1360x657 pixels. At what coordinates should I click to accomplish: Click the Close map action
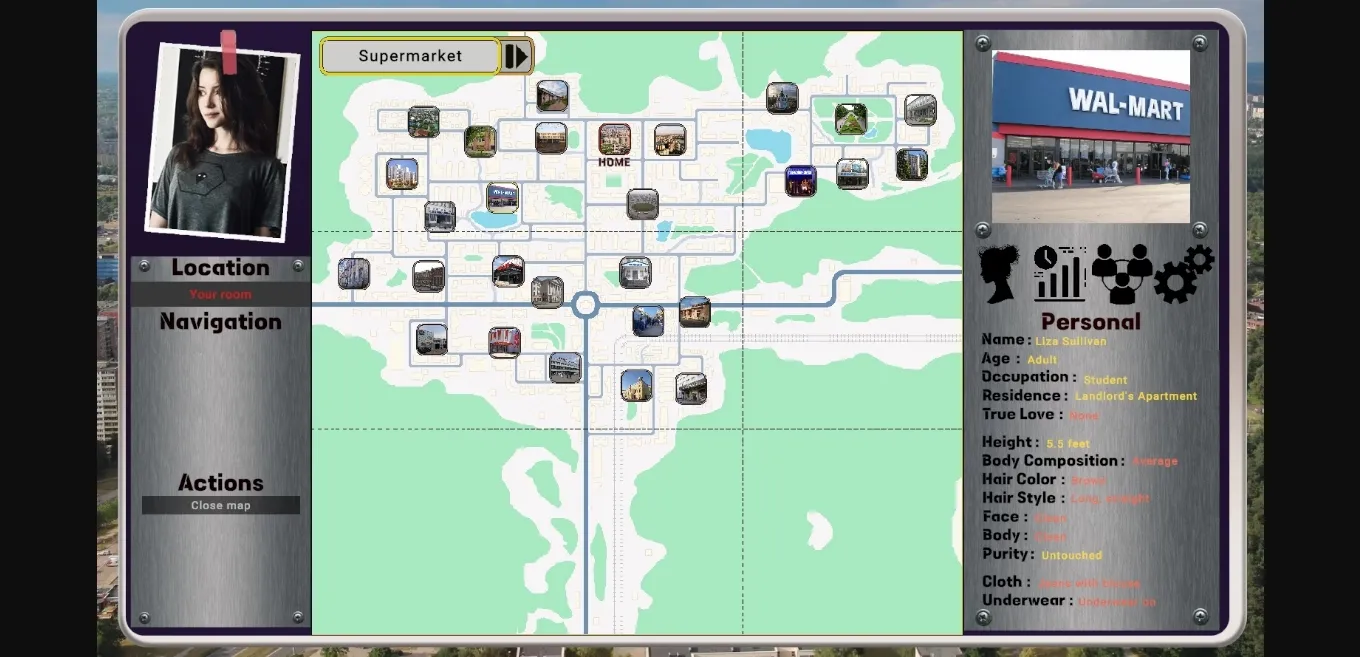tap(221, 506)
